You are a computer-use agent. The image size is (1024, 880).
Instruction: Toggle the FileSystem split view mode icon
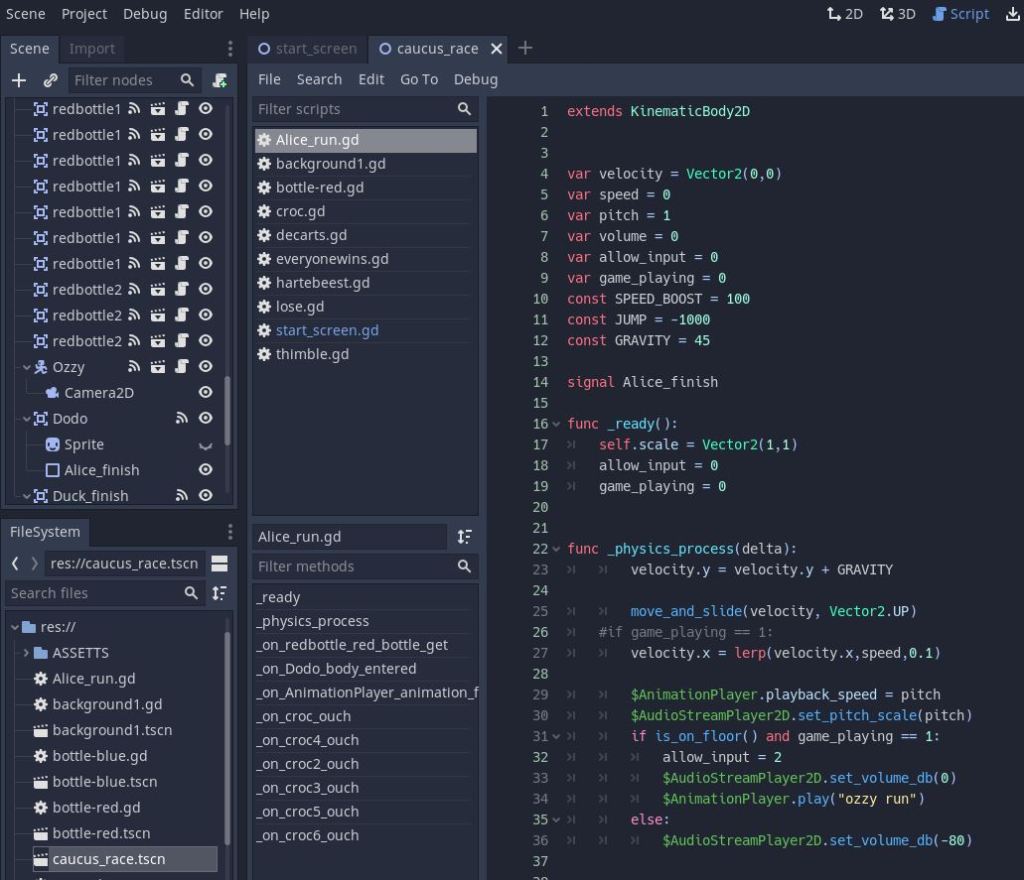(x=219, y=563)
